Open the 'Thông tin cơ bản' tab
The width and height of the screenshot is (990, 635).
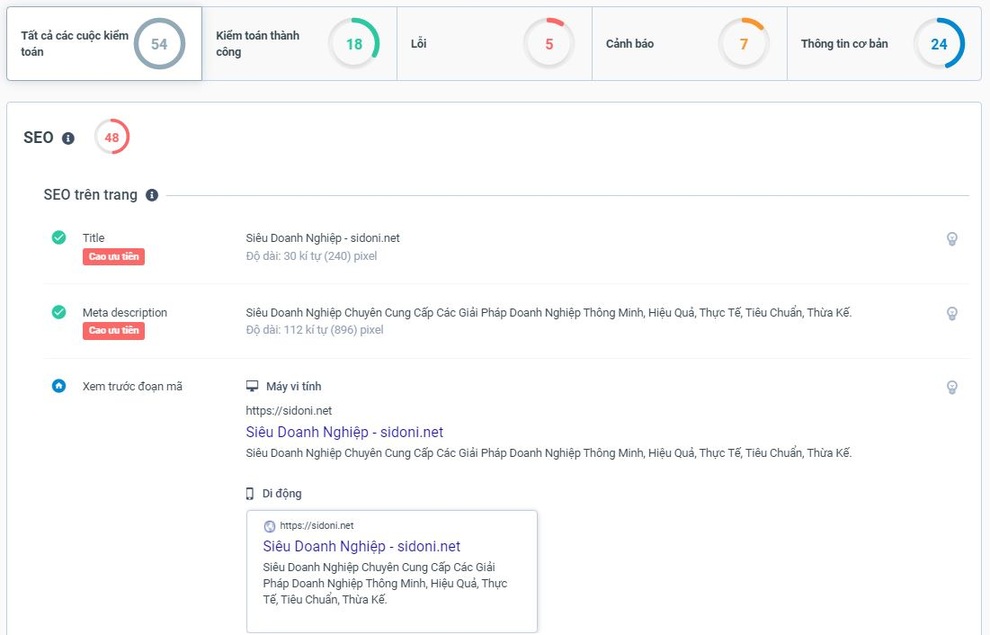tap(884, 44)
